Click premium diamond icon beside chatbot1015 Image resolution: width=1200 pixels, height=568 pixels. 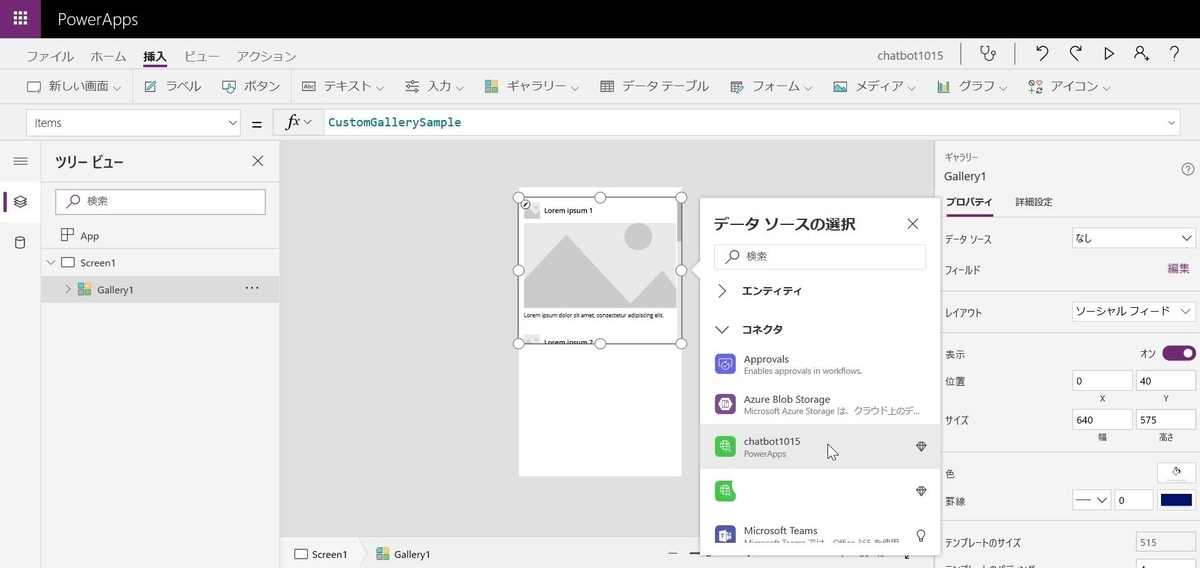[x=921, y=447]
